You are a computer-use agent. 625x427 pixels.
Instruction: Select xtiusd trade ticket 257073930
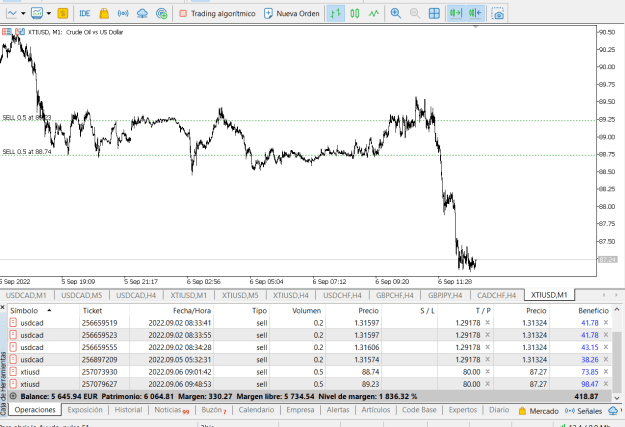(x=309, y=372)
